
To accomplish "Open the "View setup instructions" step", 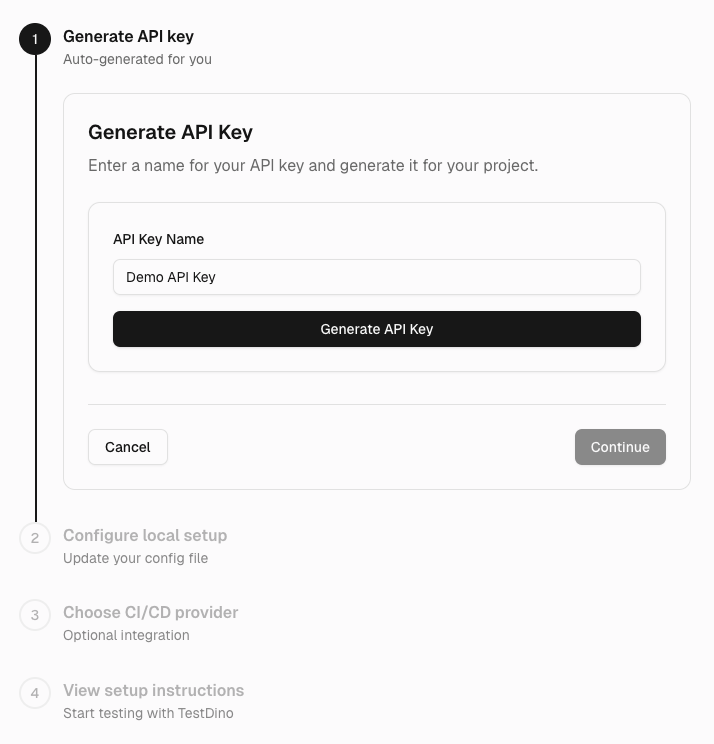I will (153, 690).
